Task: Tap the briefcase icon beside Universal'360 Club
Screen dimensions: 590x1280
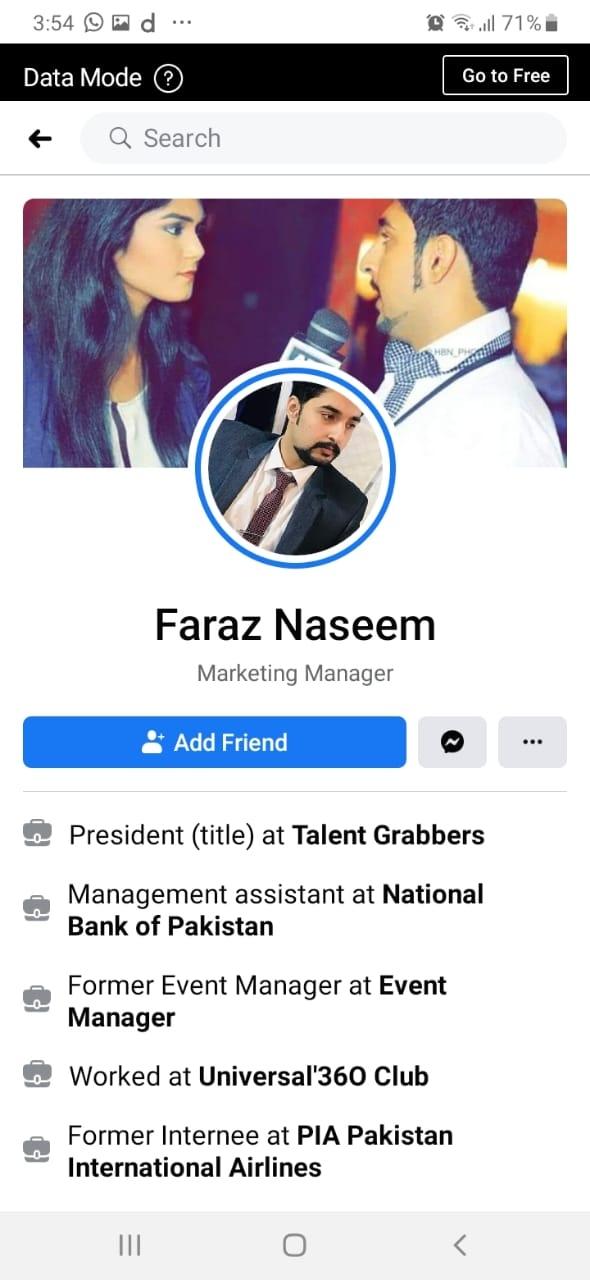Action: (37, 1075)
